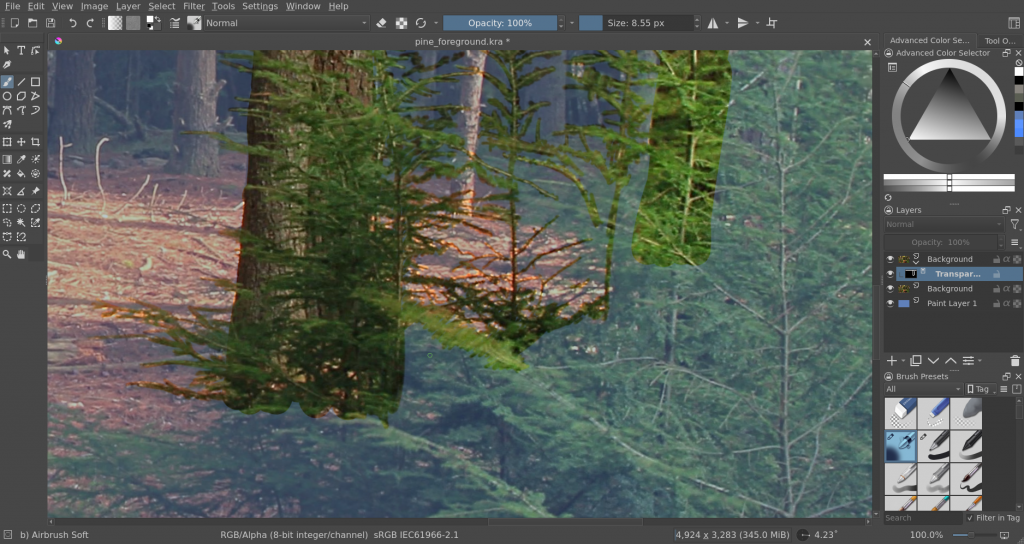This screenshot has height=544, width=1024.
Task: Click the eraser mode icon
Action: (381, 23)
